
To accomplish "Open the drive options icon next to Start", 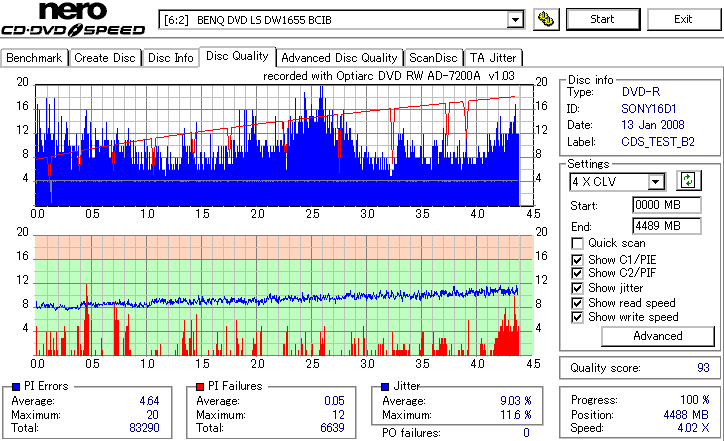I will 546,19.
